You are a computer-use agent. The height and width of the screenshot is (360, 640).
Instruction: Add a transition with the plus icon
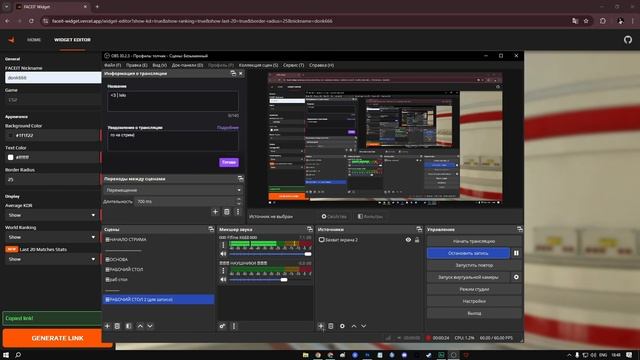click(215, 212)
